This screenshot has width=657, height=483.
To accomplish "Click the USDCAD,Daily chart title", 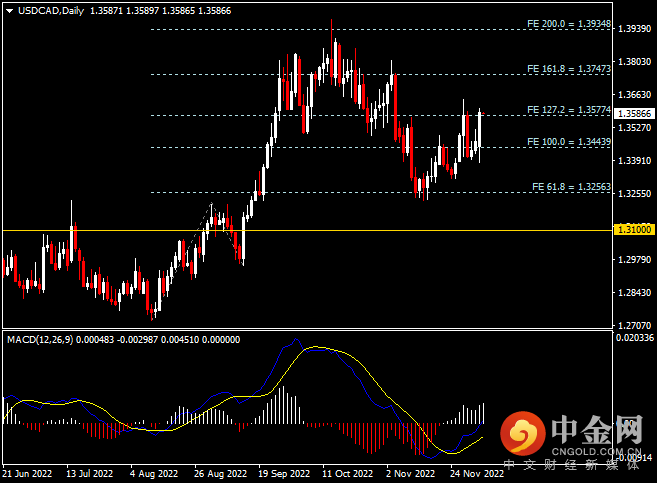I will tap(44, 11).
